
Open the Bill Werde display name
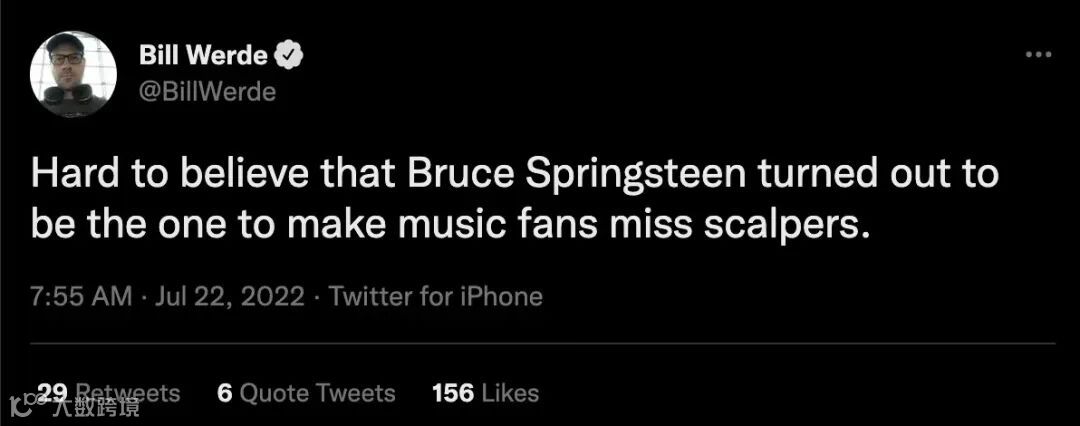(x=204, y=56)
